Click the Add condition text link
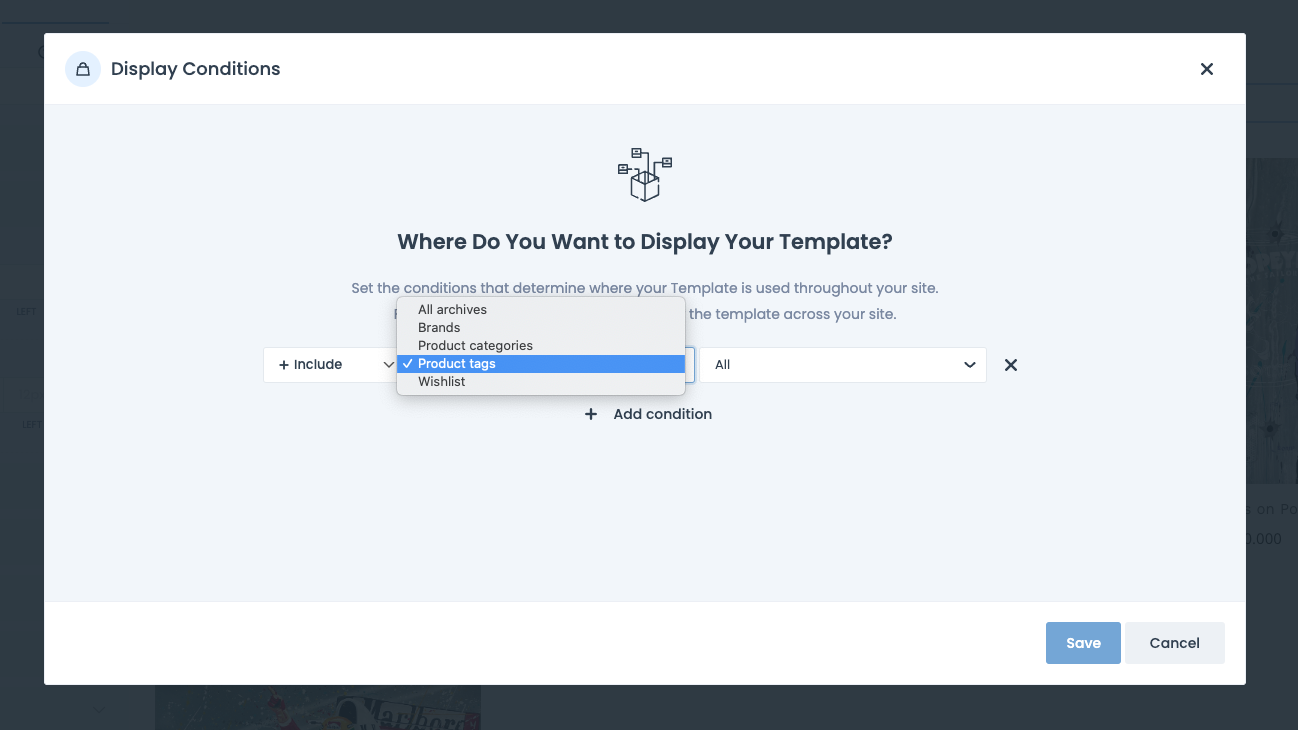Screen dimensions: 1298x730 coord(662,414)
